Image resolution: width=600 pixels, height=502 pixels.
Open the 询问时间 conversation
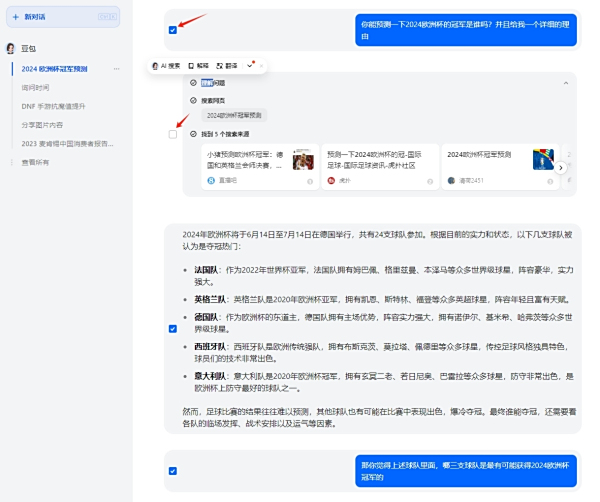tap(35, 88)
